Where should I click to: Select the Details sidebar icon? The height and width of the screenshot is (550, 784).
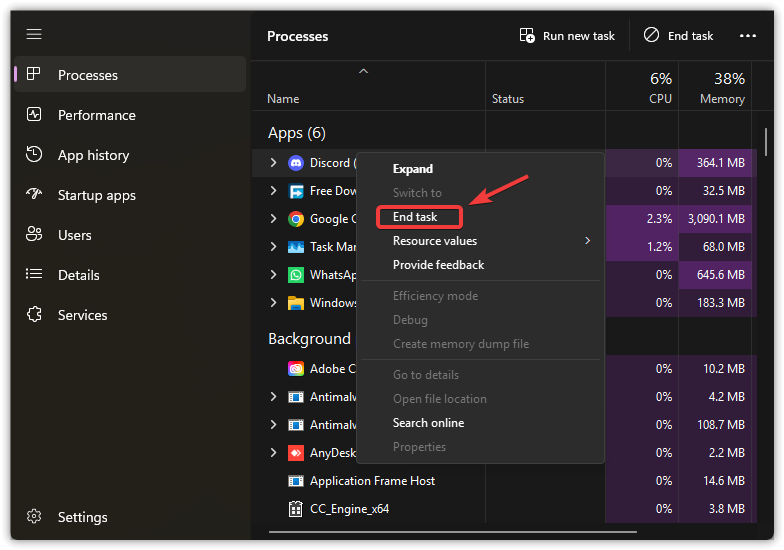[34, 275]
